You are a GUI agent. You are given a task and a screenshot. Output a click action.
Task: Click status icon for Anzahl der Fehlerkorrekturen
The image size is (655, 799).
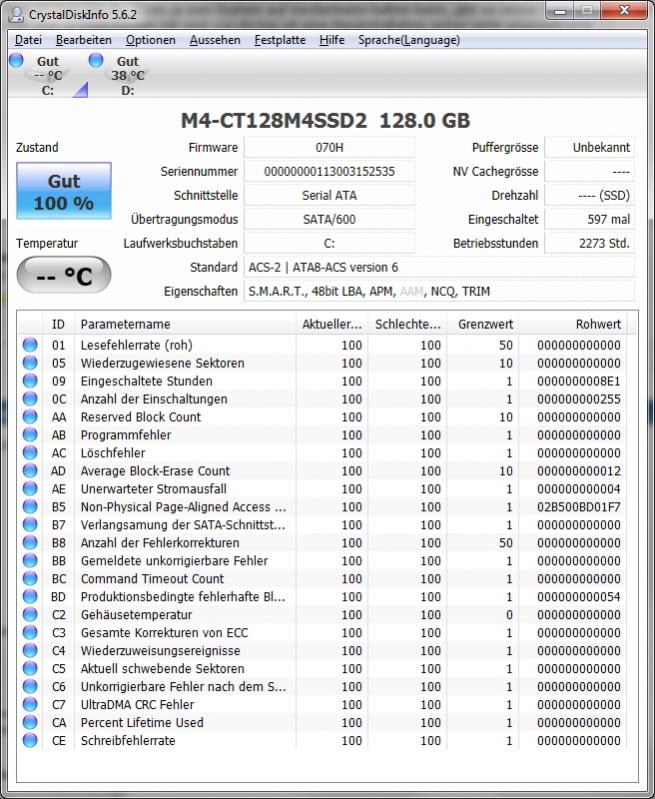tap(30, 543)
